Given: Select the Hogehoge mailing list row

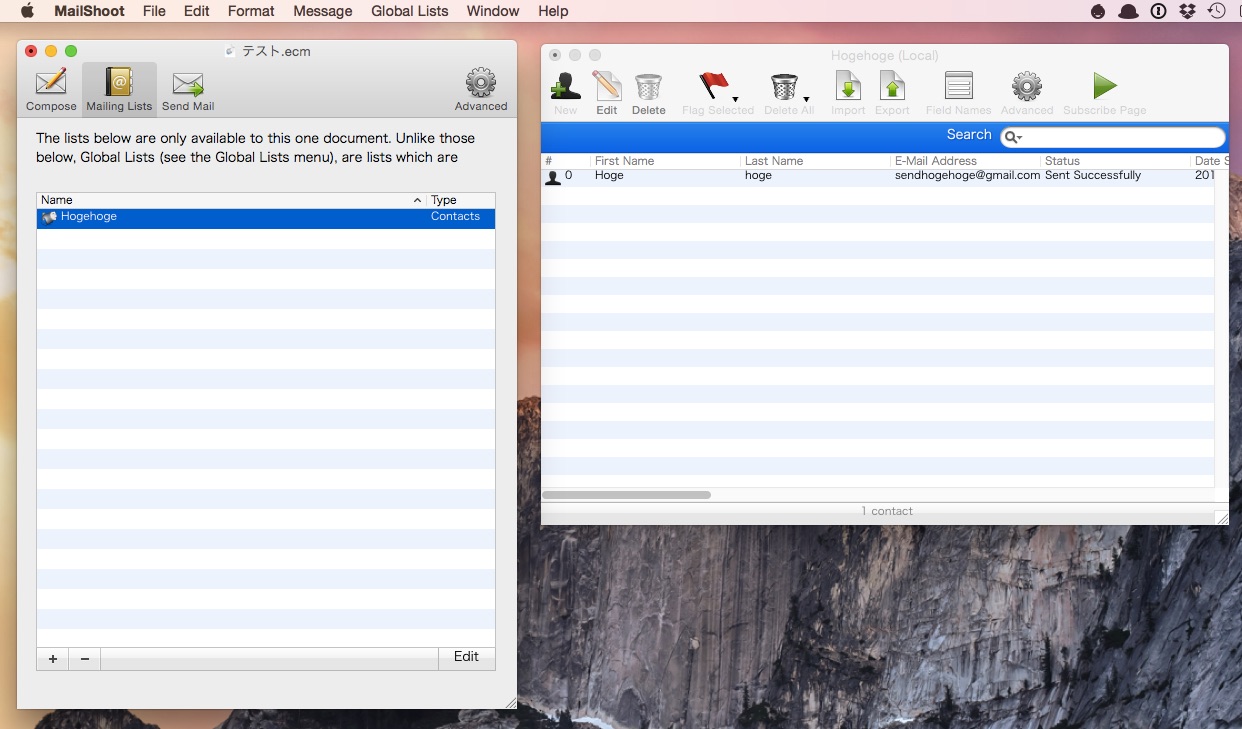Looking at the screenshot, I should 266,218.
